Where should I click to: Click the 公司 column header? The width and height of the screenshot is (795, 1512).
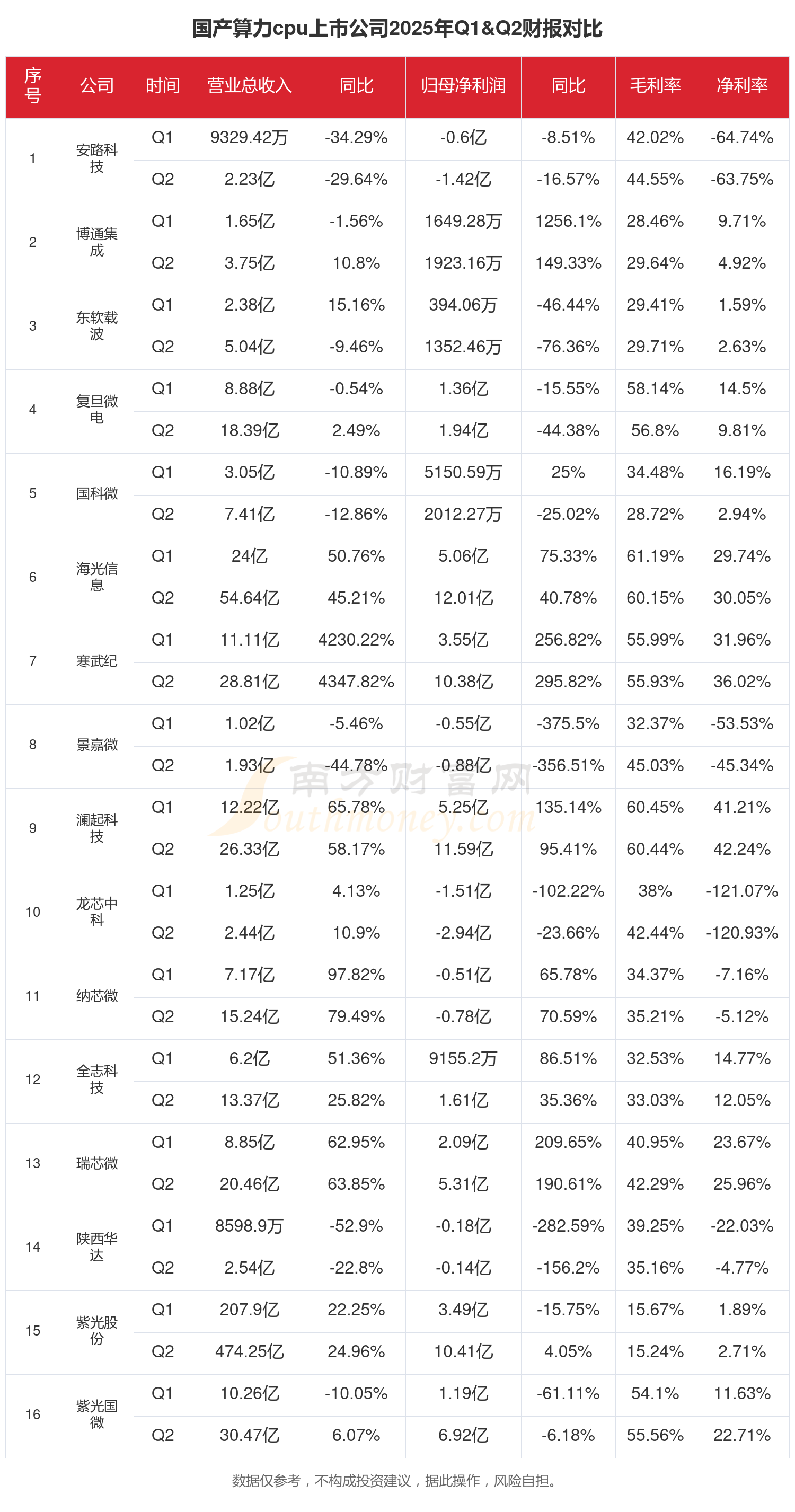coord(97,86)
